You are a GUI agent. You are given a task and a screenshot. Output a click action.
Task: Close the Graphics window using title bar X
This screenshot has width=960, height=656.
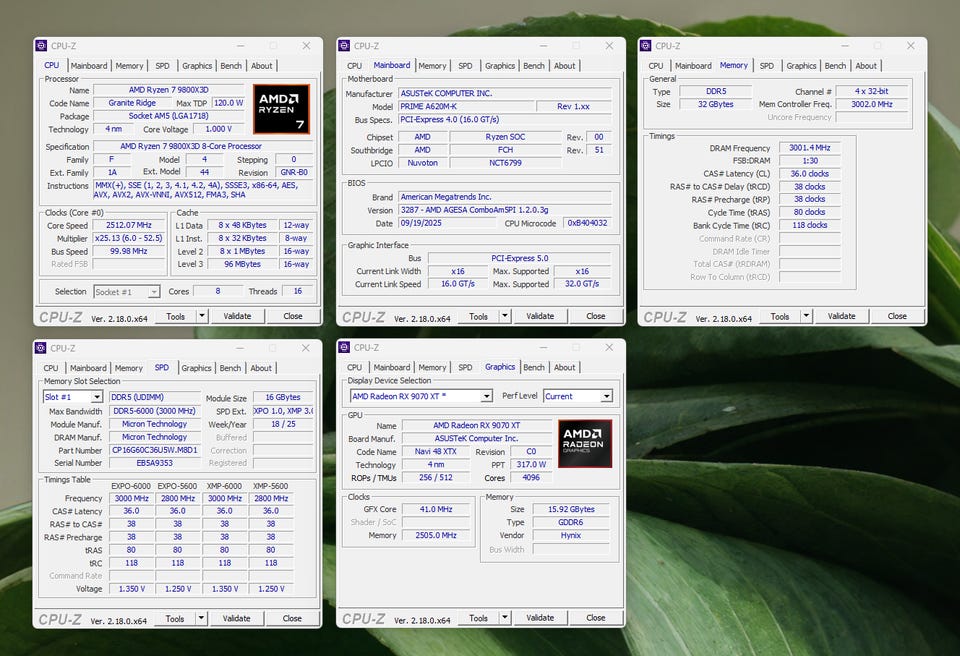pyautogui.click(x=609, y=348)
